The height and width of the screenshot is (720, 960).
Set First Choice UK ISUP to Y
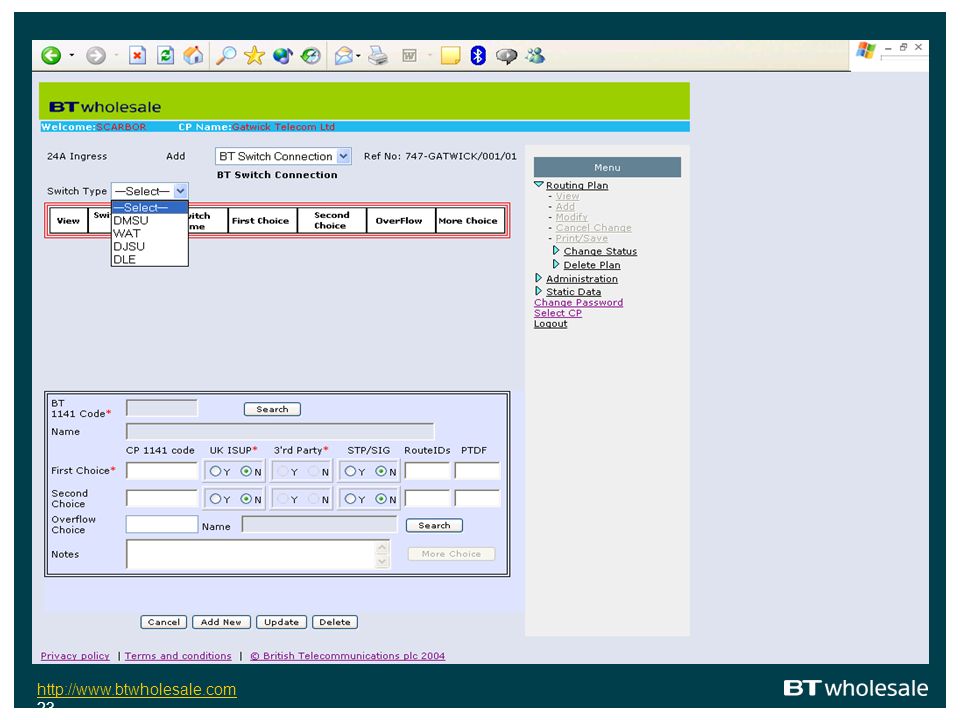pyautogui.click(x=216, y=471)
